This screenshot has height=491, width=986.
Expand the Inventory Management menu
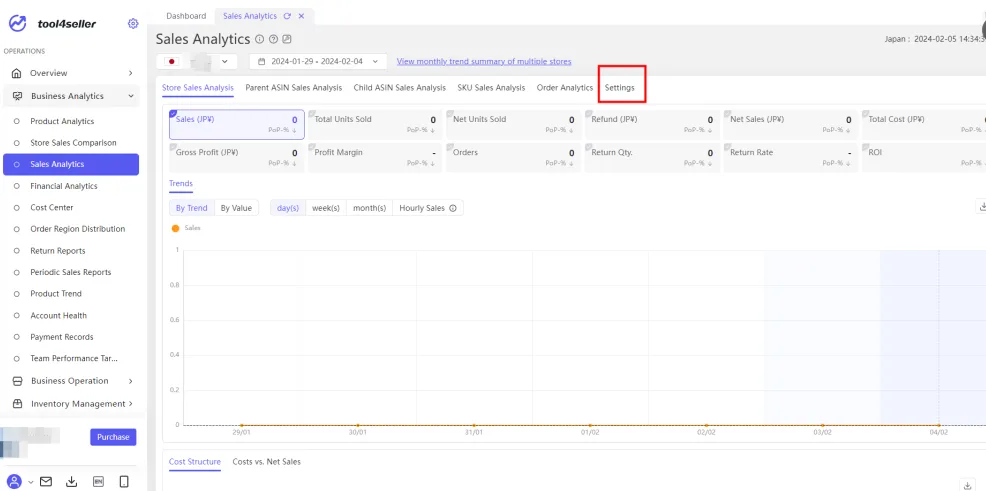tap(131, 404)
